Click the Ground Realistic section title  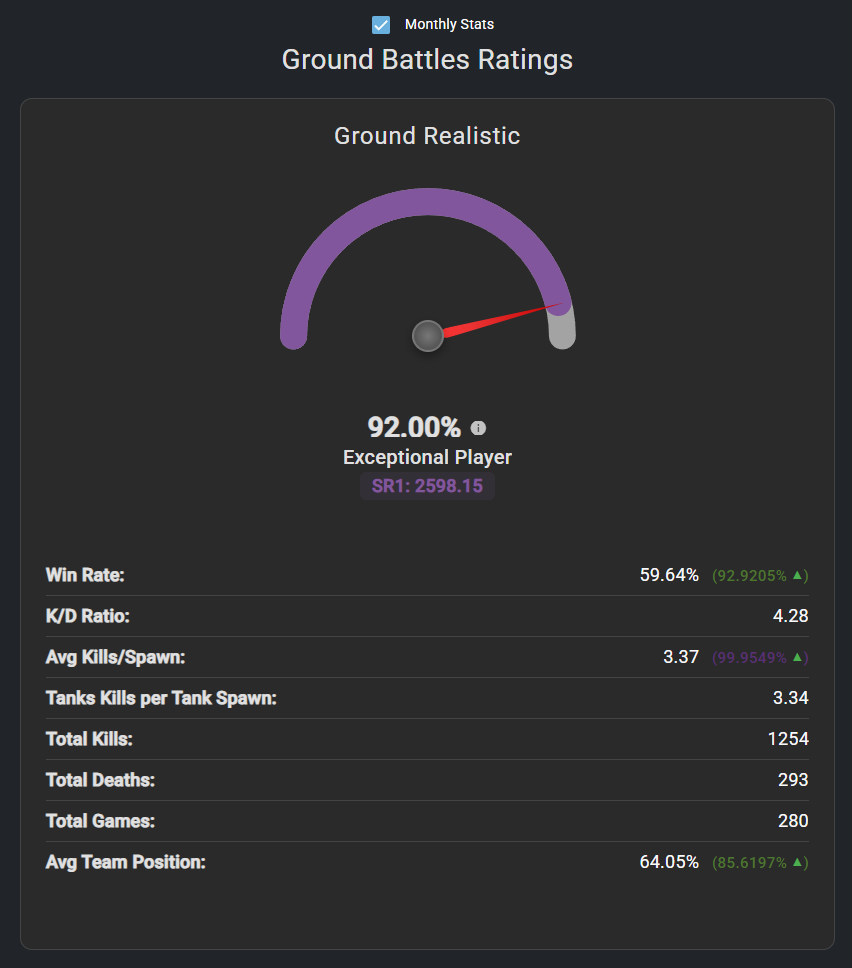coord(427,136)
